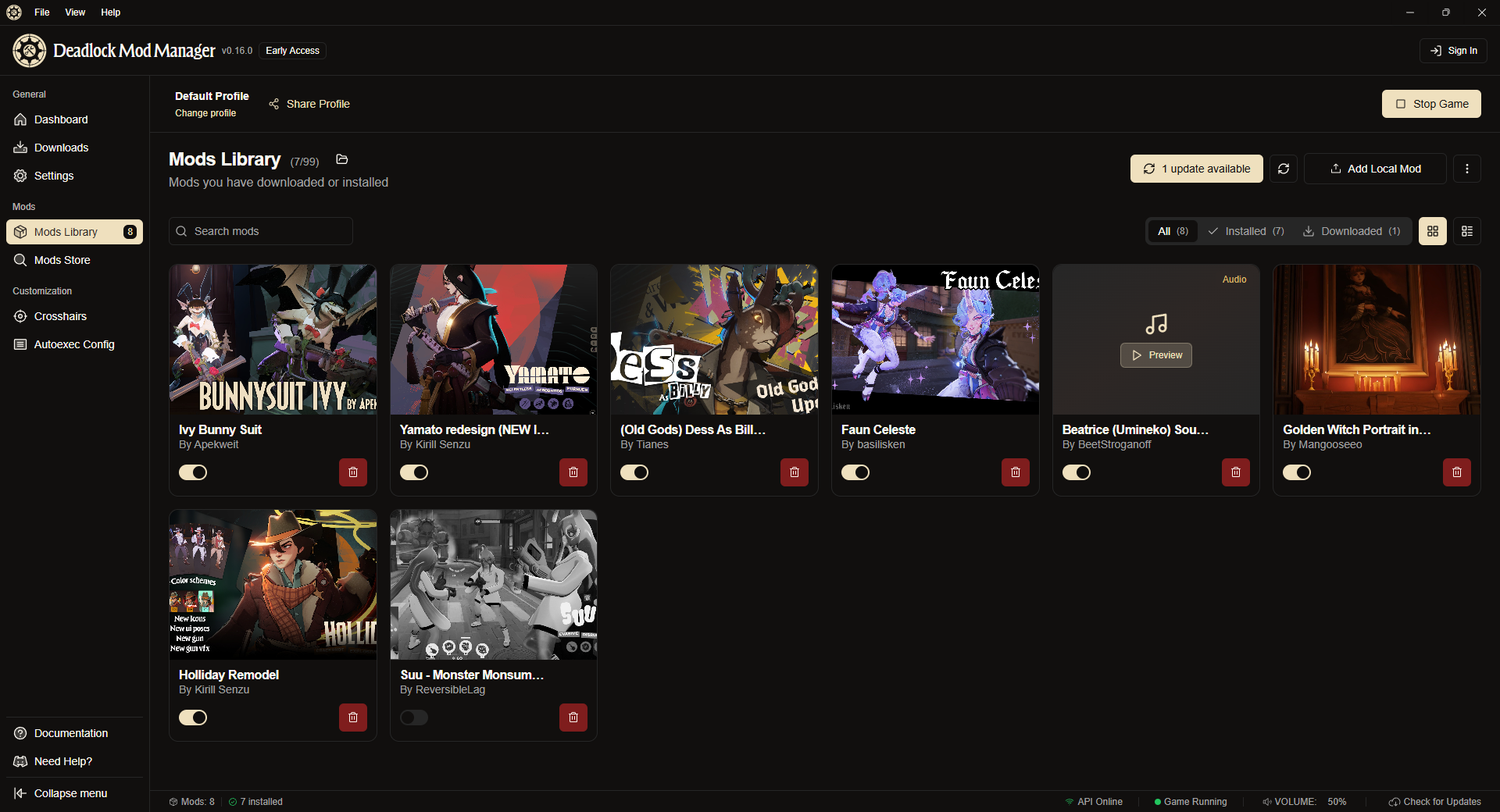Viewport: 1500px width, 812px height.
Task: Turn off the Beatrice sound mod
Action: coord(1077,472)
